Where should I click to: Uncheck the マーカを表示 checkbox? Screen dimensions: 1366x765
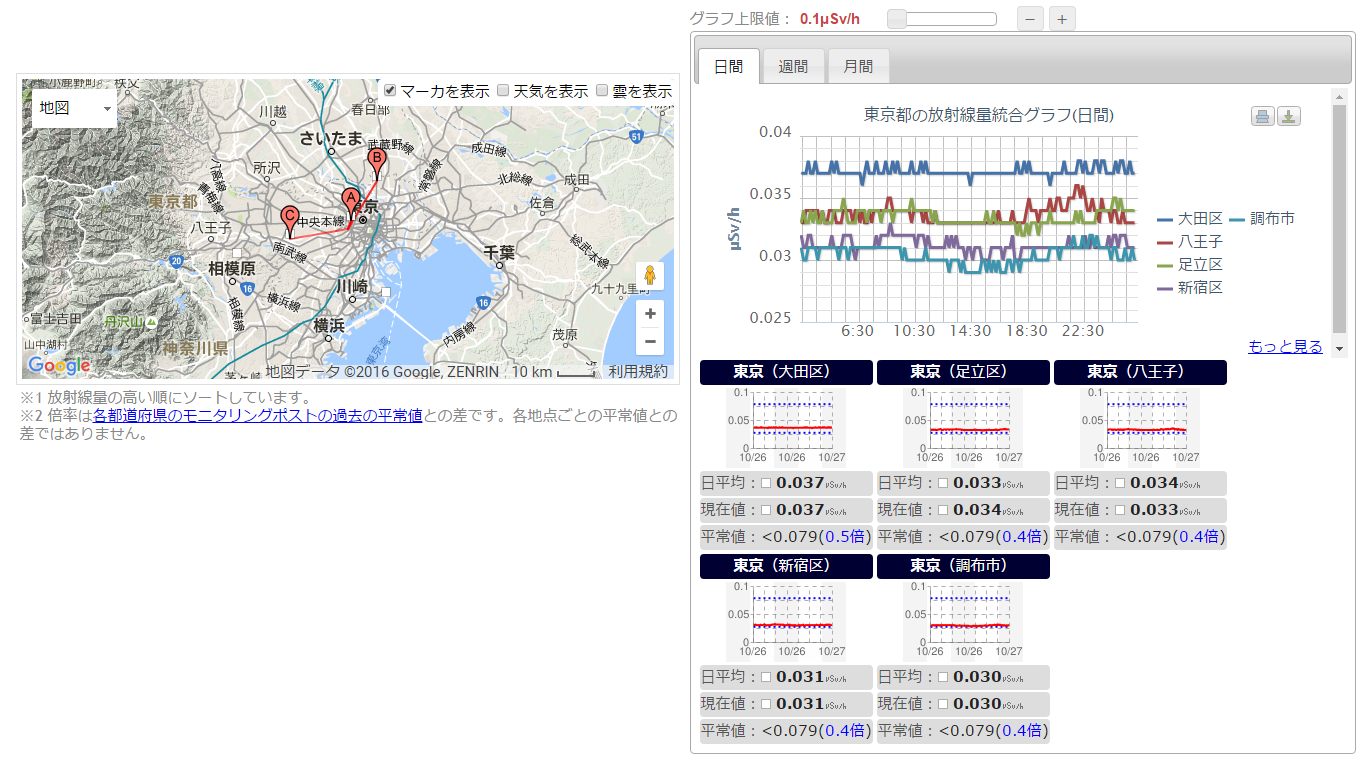click(391, 91)
